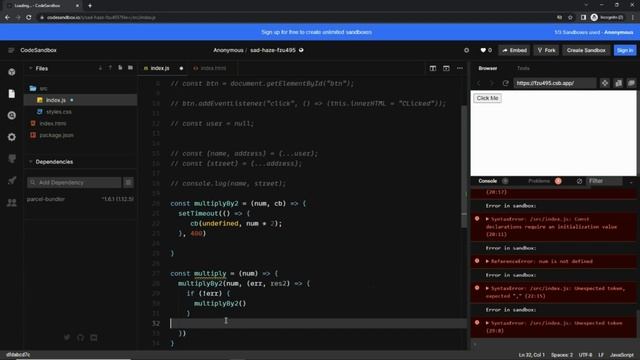The height and width of the screenshot is (360, 640).
Task: Focus the Add Dependency search field
Action: click(74, 182)
